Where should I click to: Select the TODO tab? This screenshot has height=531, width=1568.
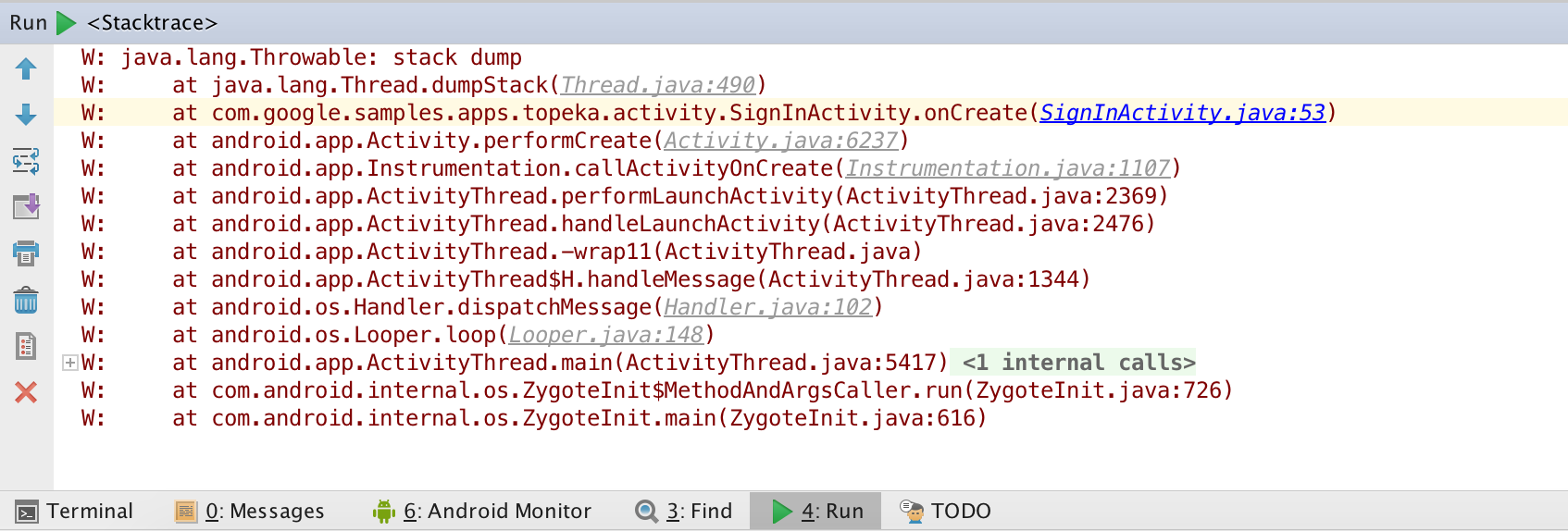(946, 511)
